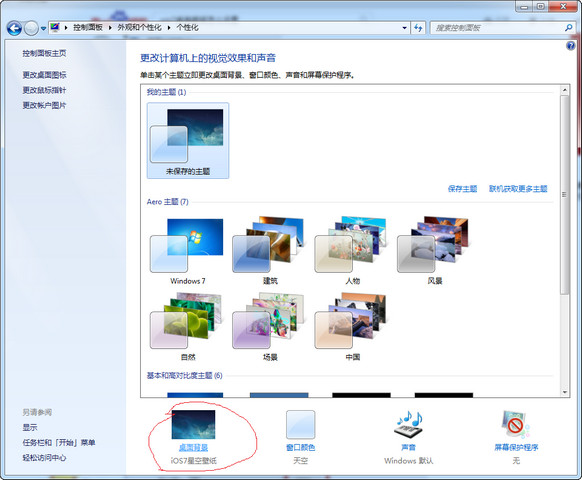Refresh the address bar location
This screenshot has height=480, width=582.
tap(418, 28)
